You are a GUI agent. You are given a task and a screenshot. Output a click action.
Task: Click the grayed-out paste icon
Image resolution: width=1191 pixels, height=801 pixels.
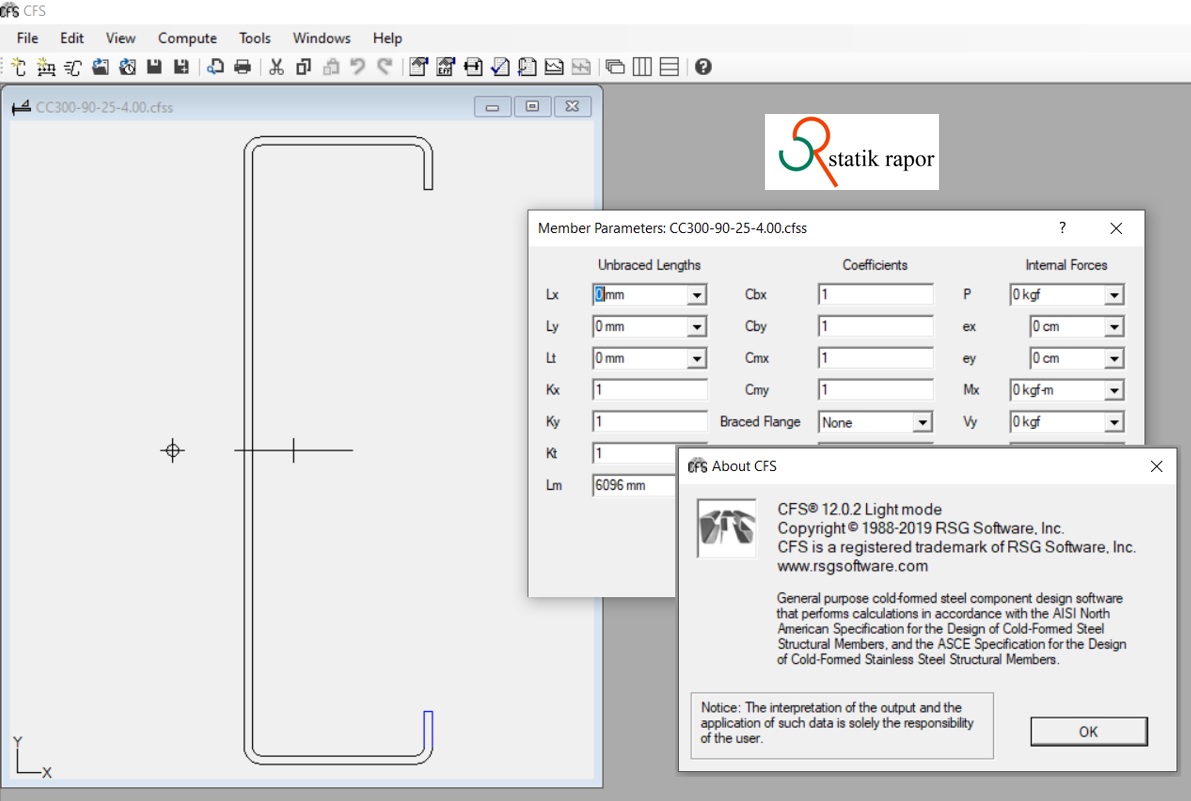pyautogui.click(x=331, y=67)
